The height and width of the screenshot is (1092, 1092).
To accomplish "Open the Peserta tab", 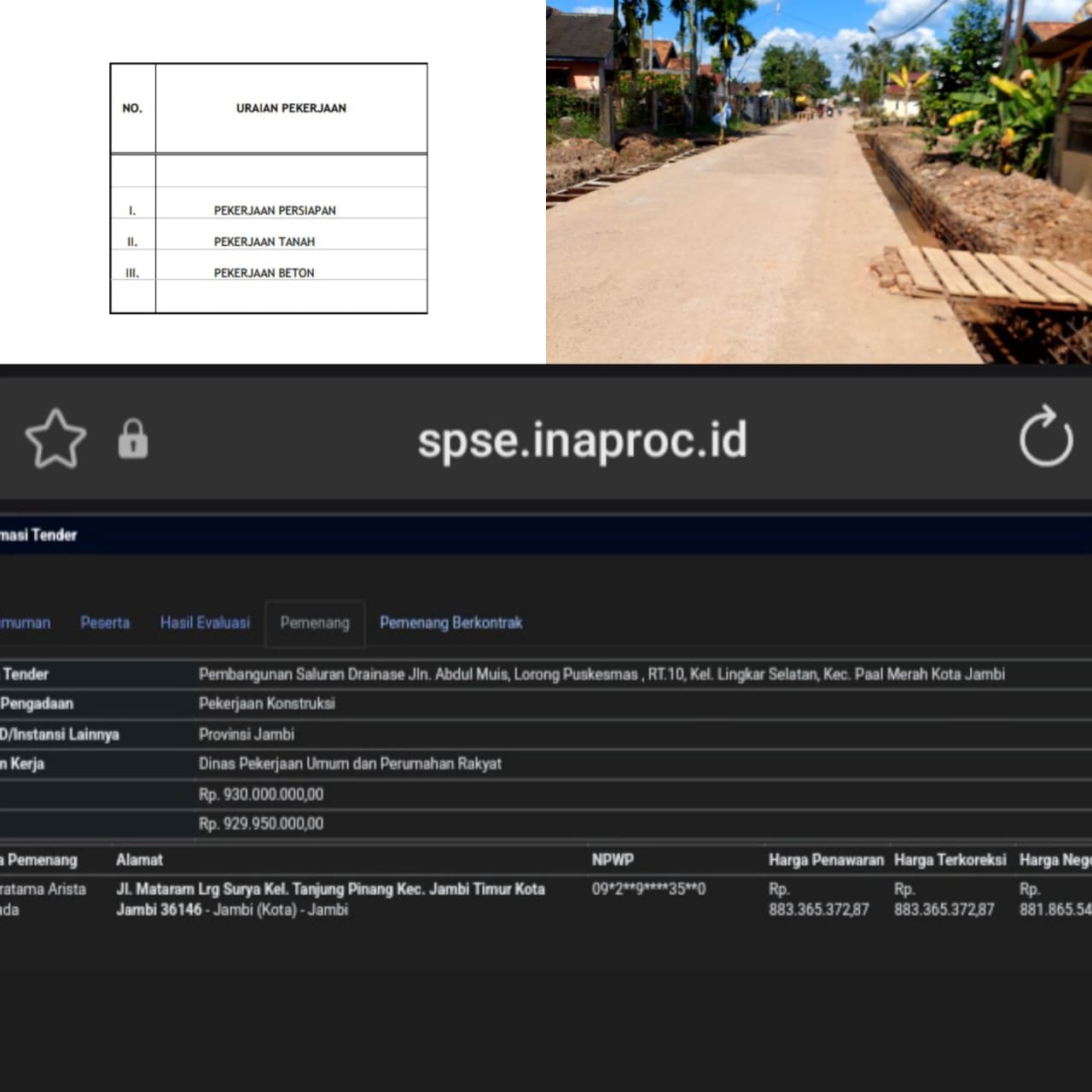I will tap(105, 623).
